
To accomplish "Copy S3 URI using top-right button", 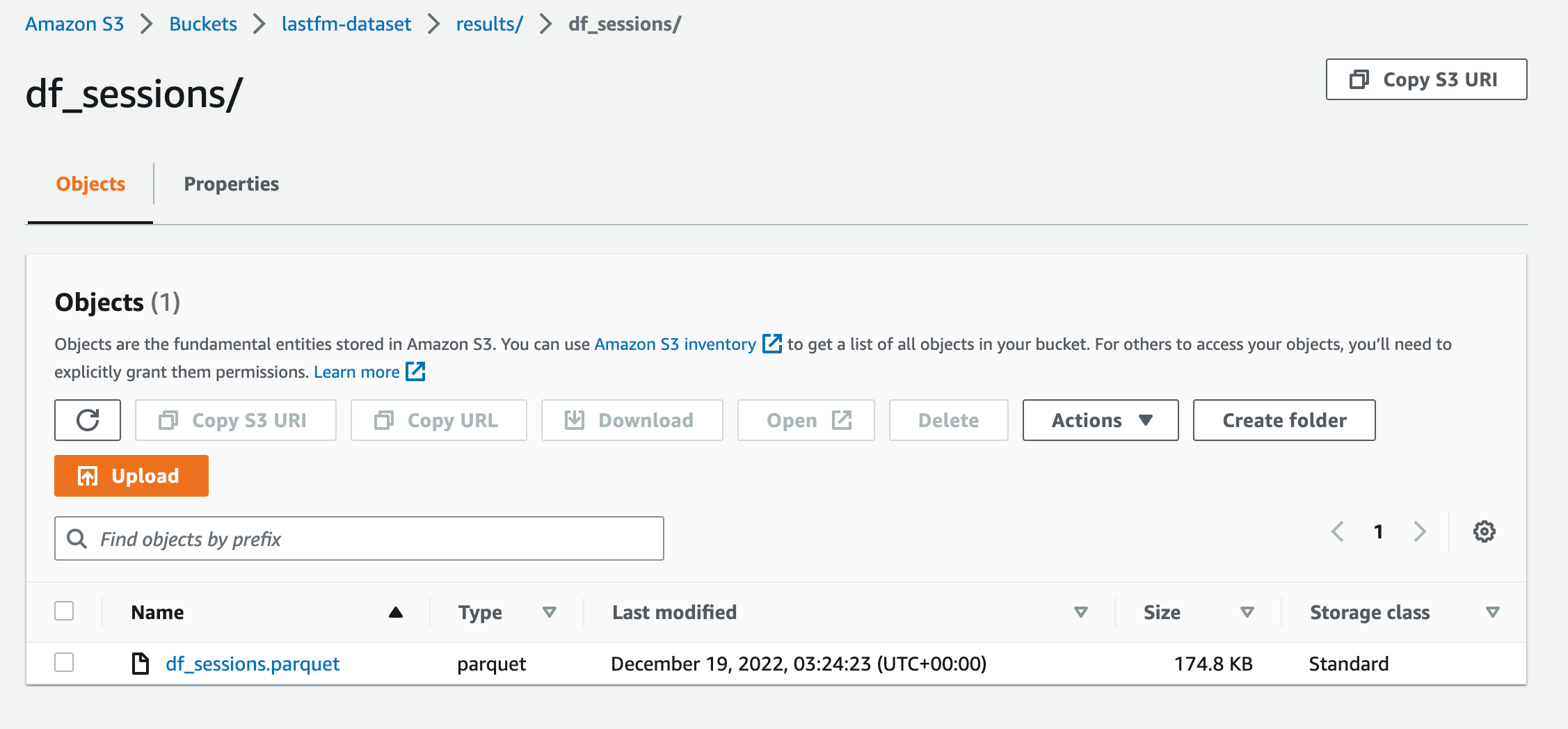I will pyautogui.click(x=1426, y=79).
